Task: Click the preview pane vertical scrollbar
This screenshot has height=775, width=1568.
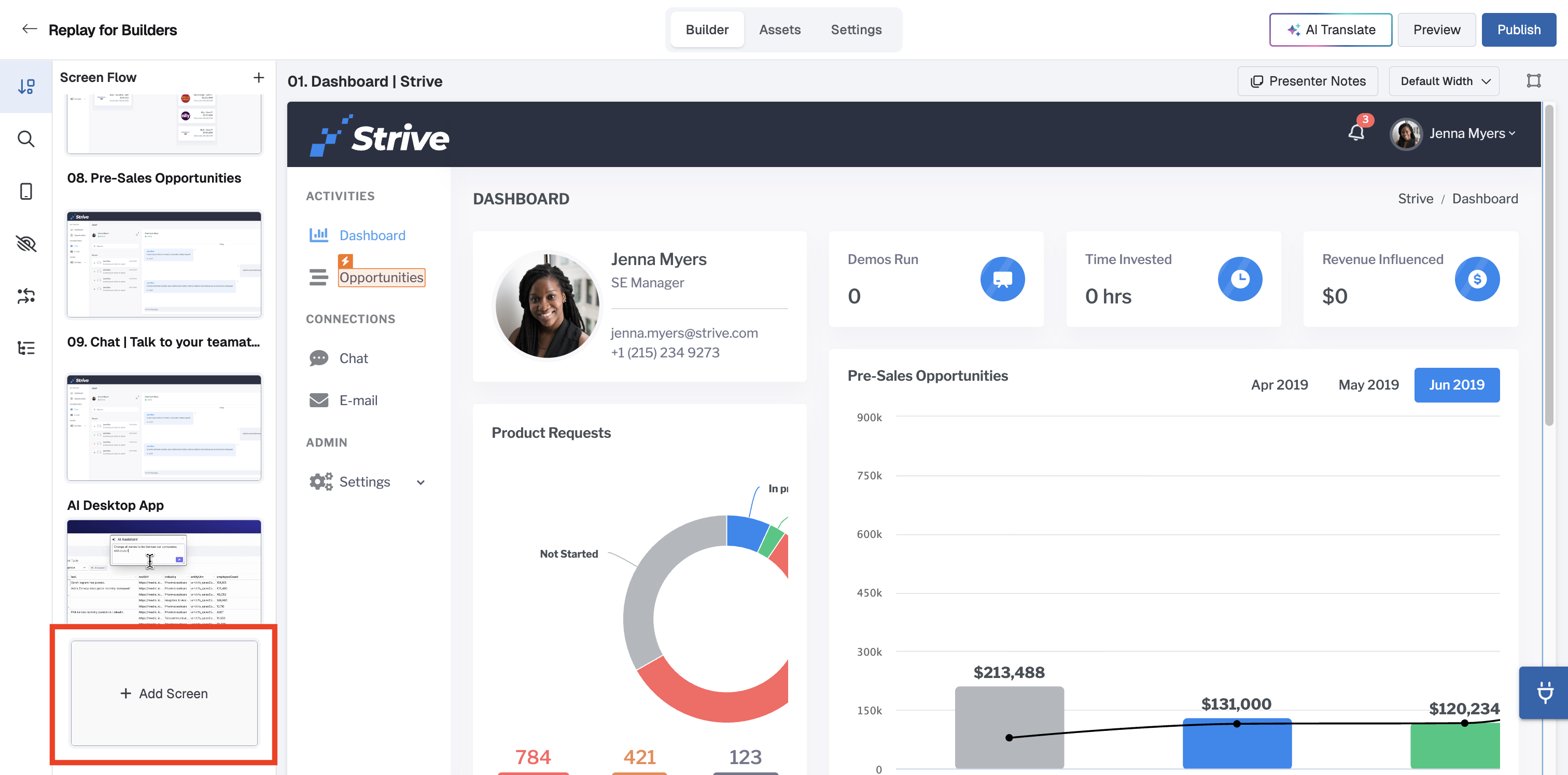Action: pos(1549,266)
